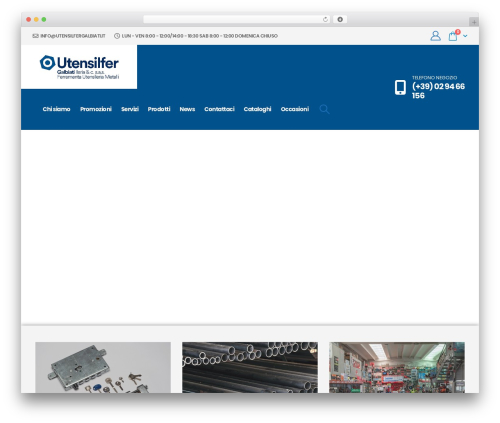Click the Telefono Negozio label
The image size is (500, 423).
[434, 78]
